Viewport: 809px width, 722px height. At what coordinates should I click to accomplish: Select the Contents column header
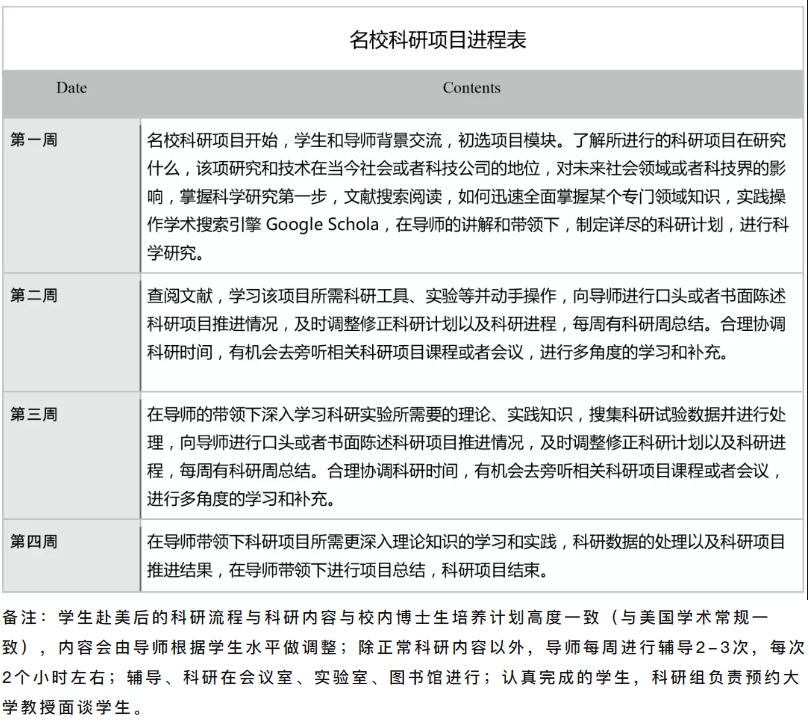pos(471,88)
